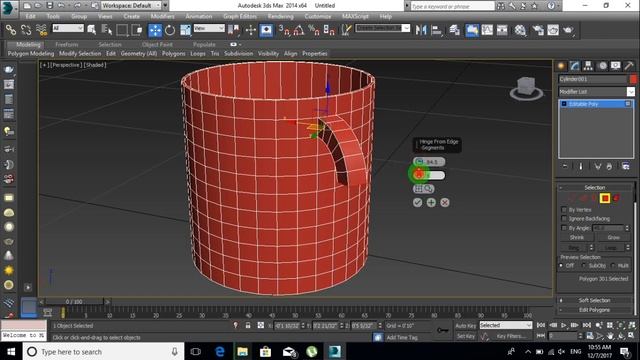Expand the Soft Selection rollout
The width and height of the screenshot is (640, 360).
[x=595, y=300]
